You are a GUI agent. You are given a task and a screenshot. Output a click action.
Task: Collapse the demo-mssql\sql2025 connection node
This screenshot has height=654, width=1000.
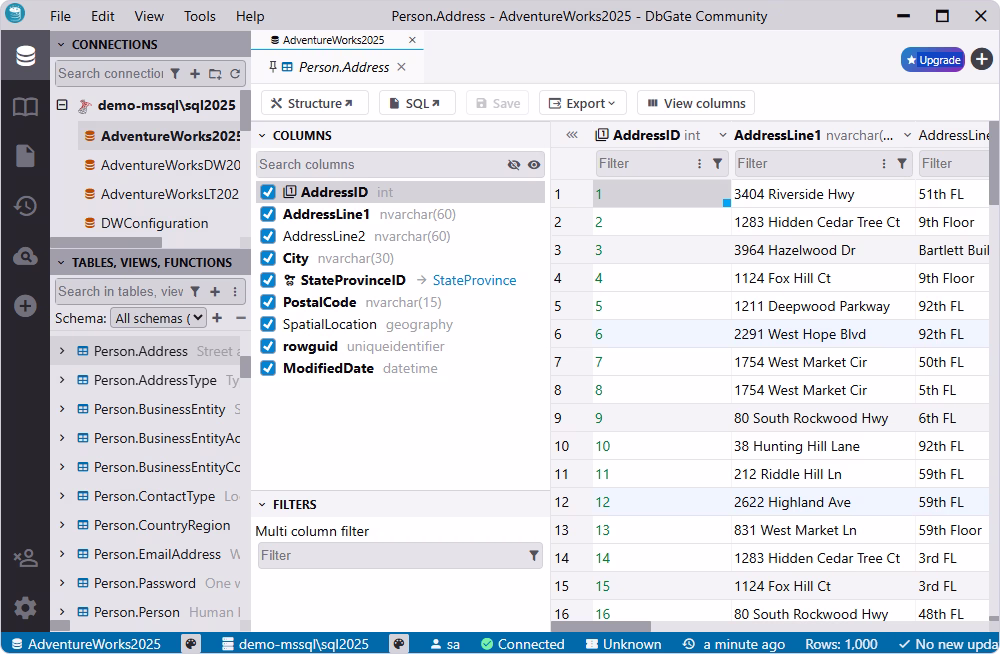62,105
